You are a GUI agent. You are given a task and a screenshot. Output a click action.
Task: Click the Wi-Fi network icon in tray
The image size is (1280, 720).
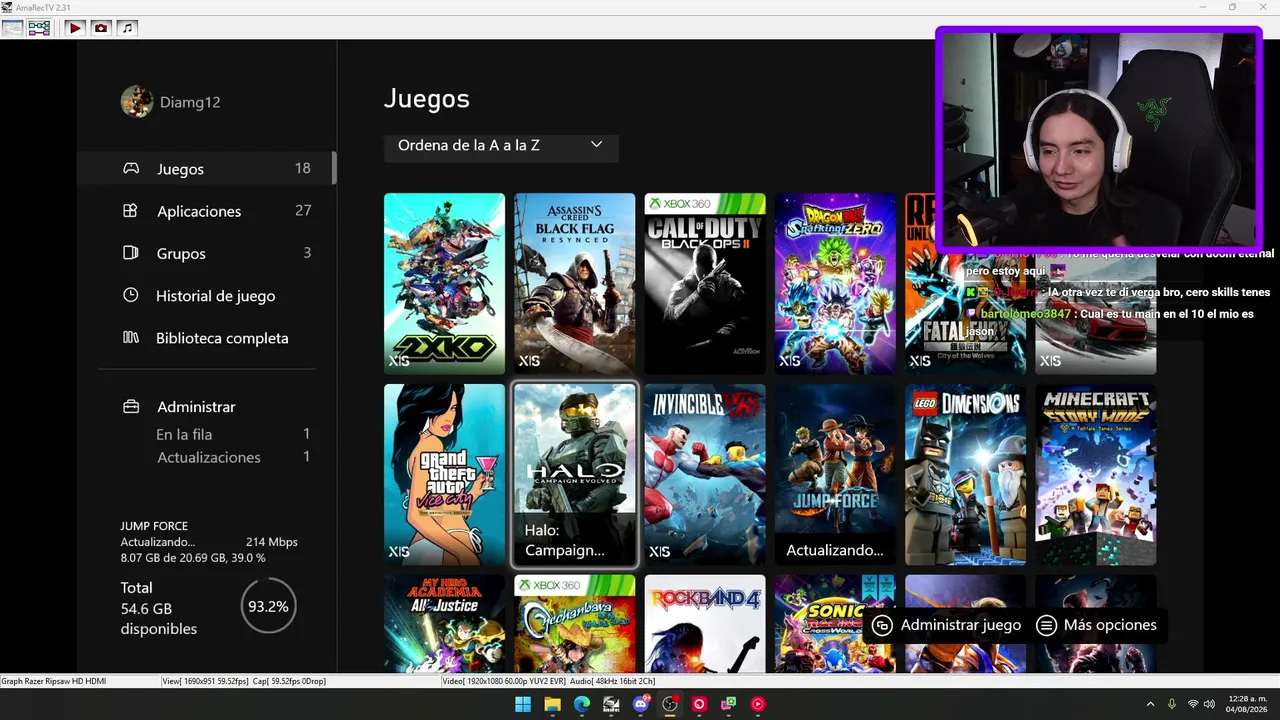1193,704
